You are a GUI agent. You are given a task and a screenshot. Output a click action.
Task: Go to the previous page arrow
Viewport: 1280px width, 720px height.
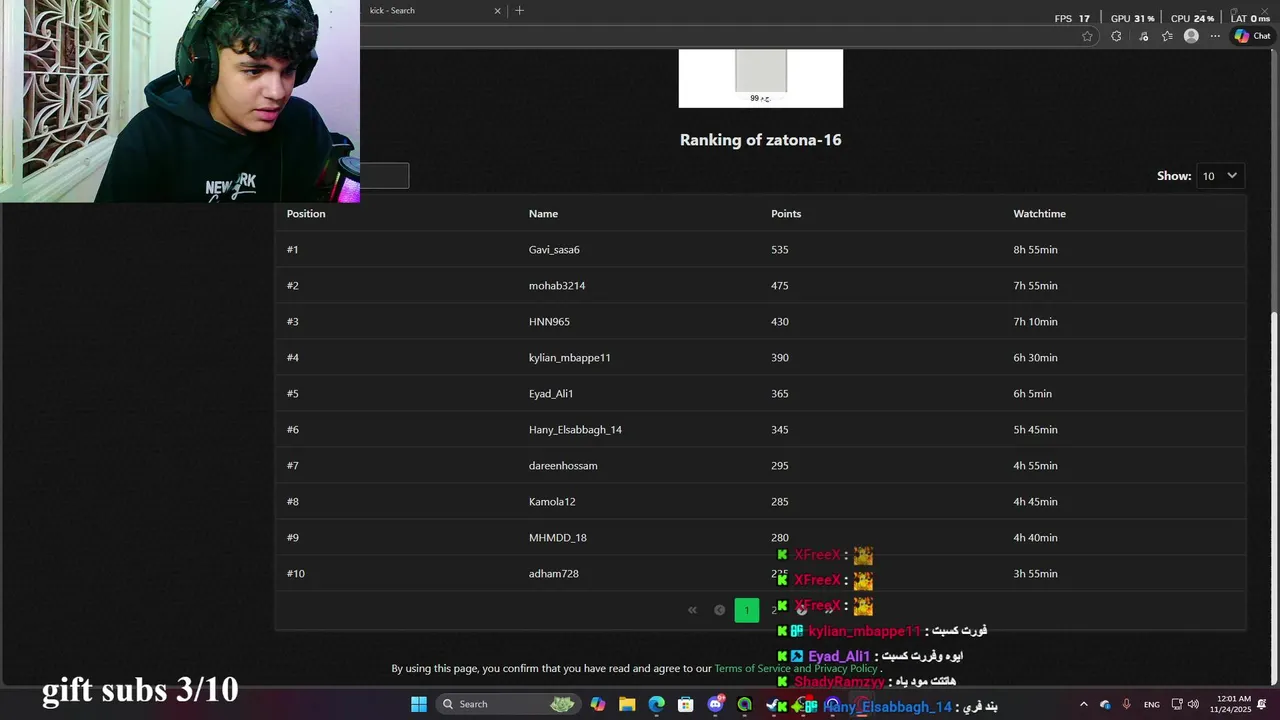pyautogui.click(x=719, y=610)
